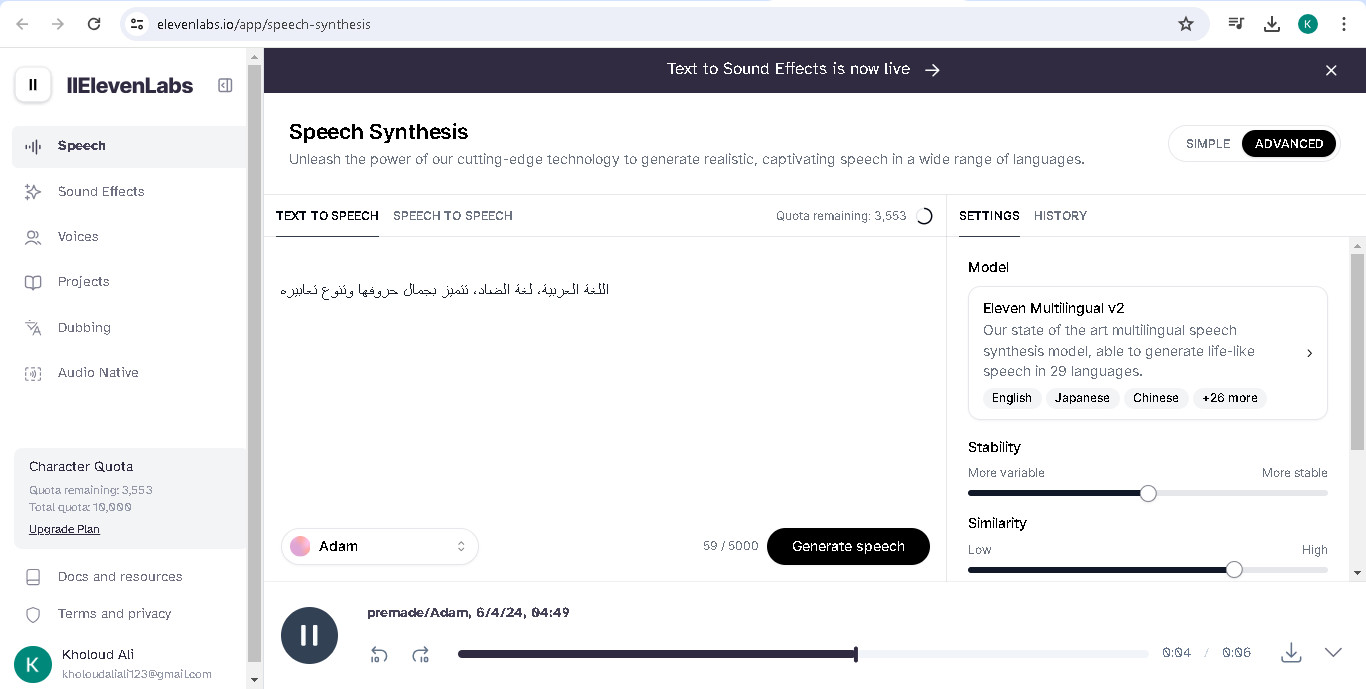
Task: Switch to the SPEECH TO SPEECH tab
Action: point(453,216)
